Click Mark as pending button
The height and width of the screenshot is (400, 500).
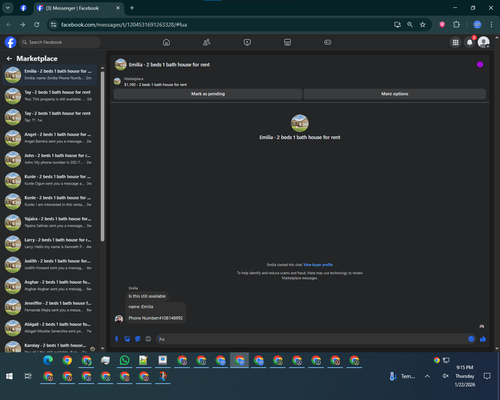[x=208, y=94]
